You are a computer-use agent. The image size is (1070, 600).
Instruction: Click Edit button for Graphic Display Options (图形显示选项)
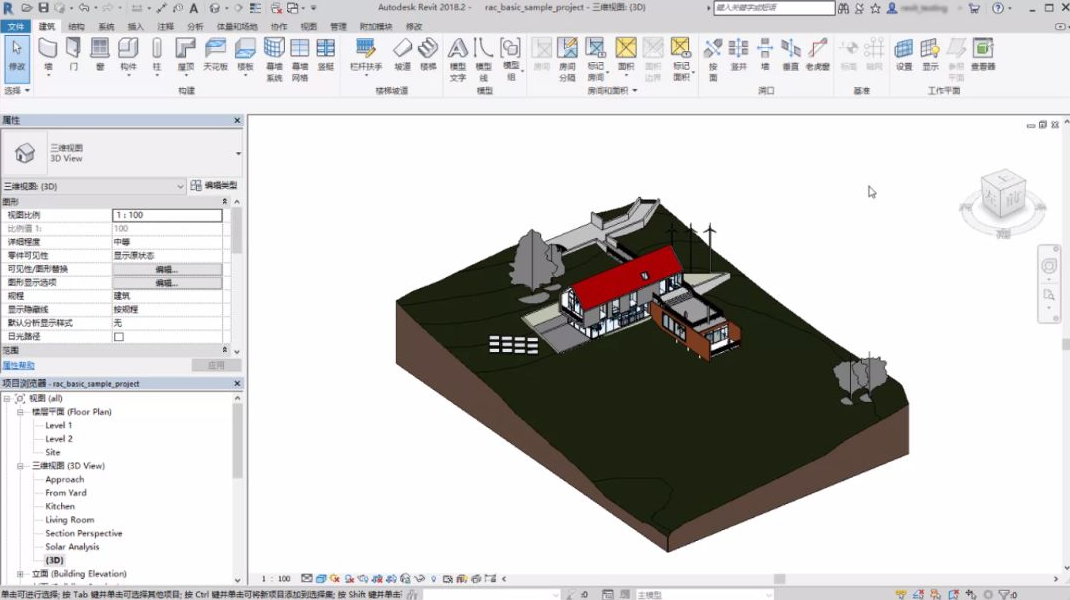pos(166,283)
